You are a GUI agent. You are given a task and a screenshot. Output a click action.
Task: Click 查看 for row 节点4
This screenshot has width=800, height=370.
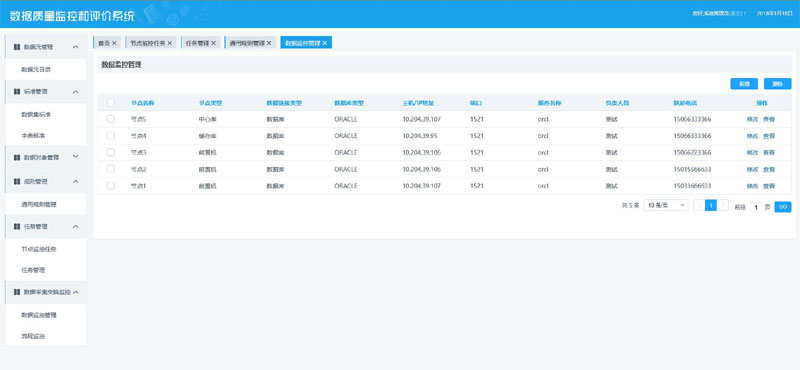click(x=768, y=136)
